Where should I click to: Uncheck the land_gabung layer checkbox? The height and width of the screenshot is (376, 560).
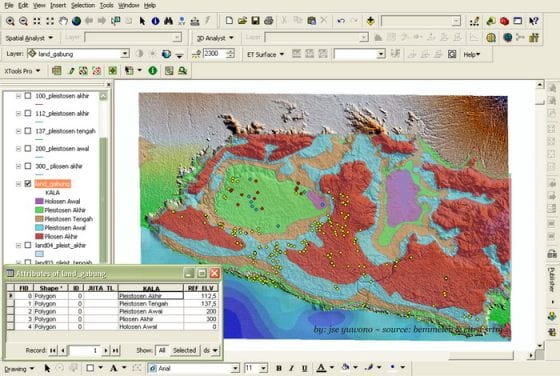[28, 184]
